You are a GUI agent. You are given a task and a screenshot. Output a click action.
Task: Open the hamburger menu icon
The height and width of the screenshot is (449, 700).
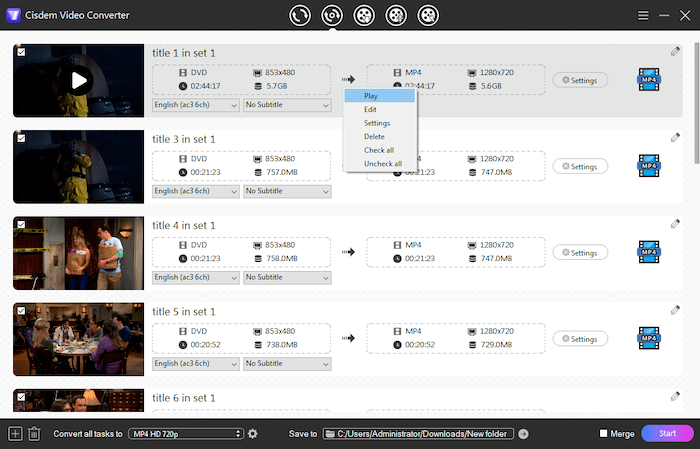(643, 15)
